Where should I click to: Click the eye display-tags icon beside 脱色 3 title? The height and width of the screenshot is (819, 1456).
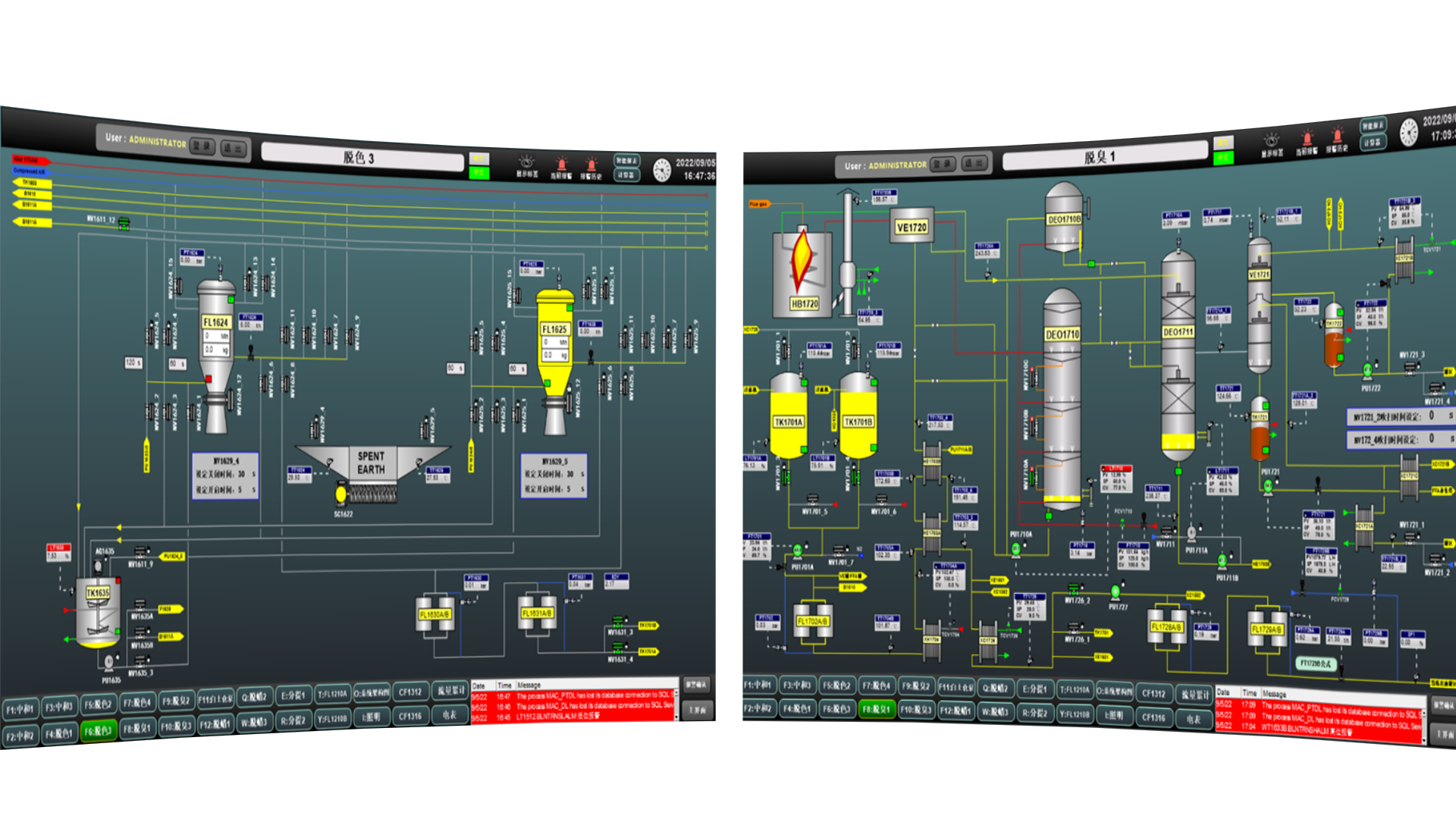[x=526, y=162]
